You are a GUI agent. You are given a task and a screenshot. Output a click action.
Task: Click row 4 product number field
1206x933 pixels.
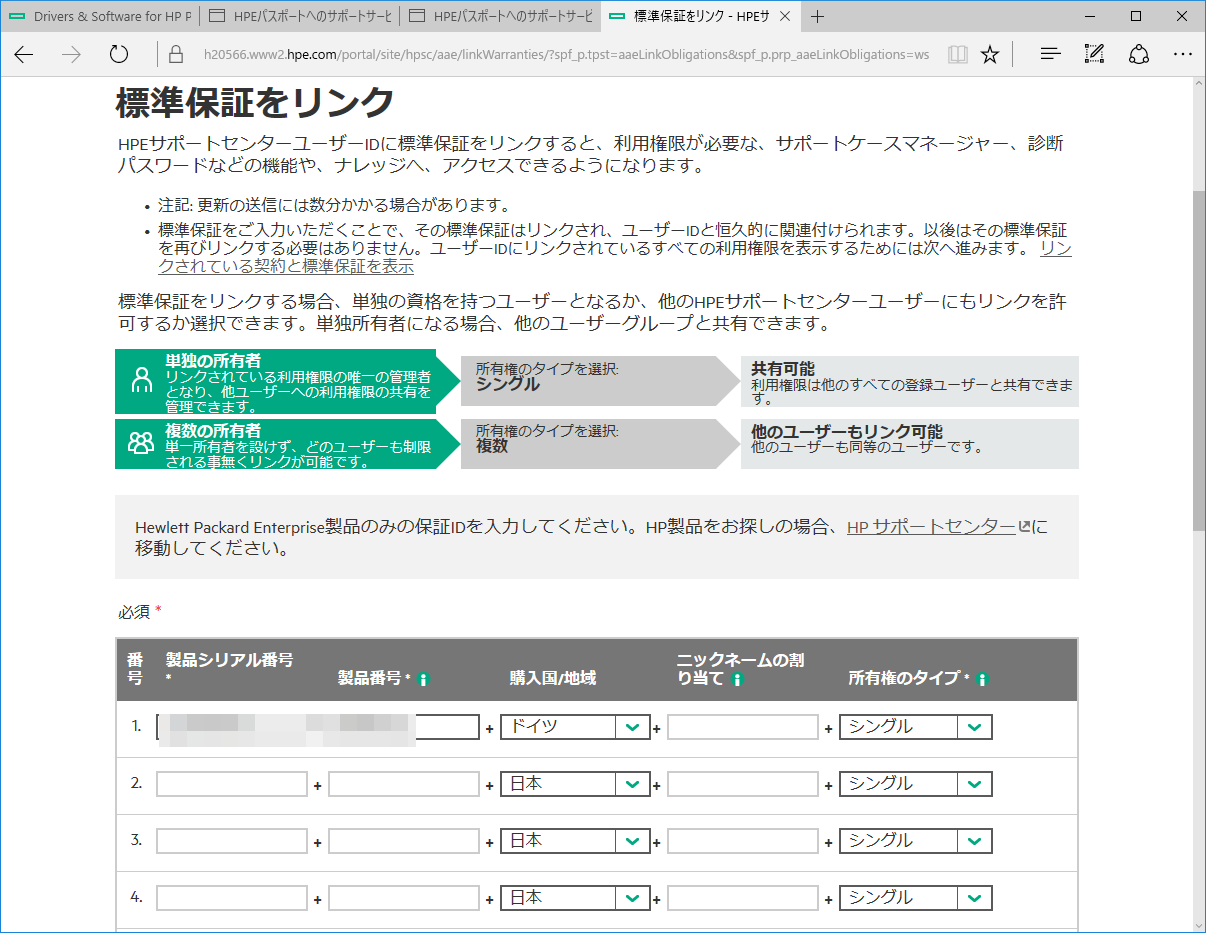click(404, 898)
